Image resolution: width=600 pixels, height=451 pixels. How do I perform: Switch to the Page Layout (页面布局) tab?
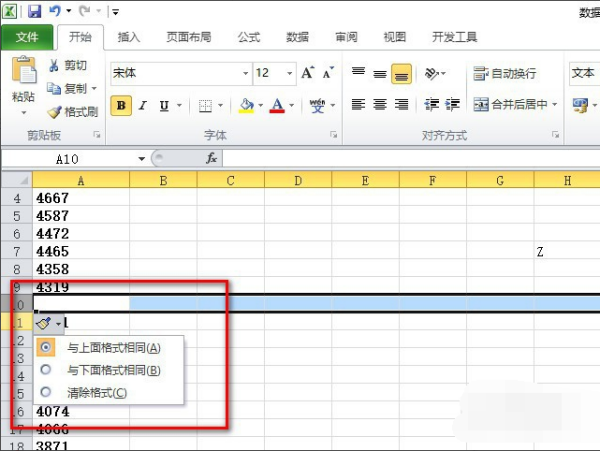point(189,37)
